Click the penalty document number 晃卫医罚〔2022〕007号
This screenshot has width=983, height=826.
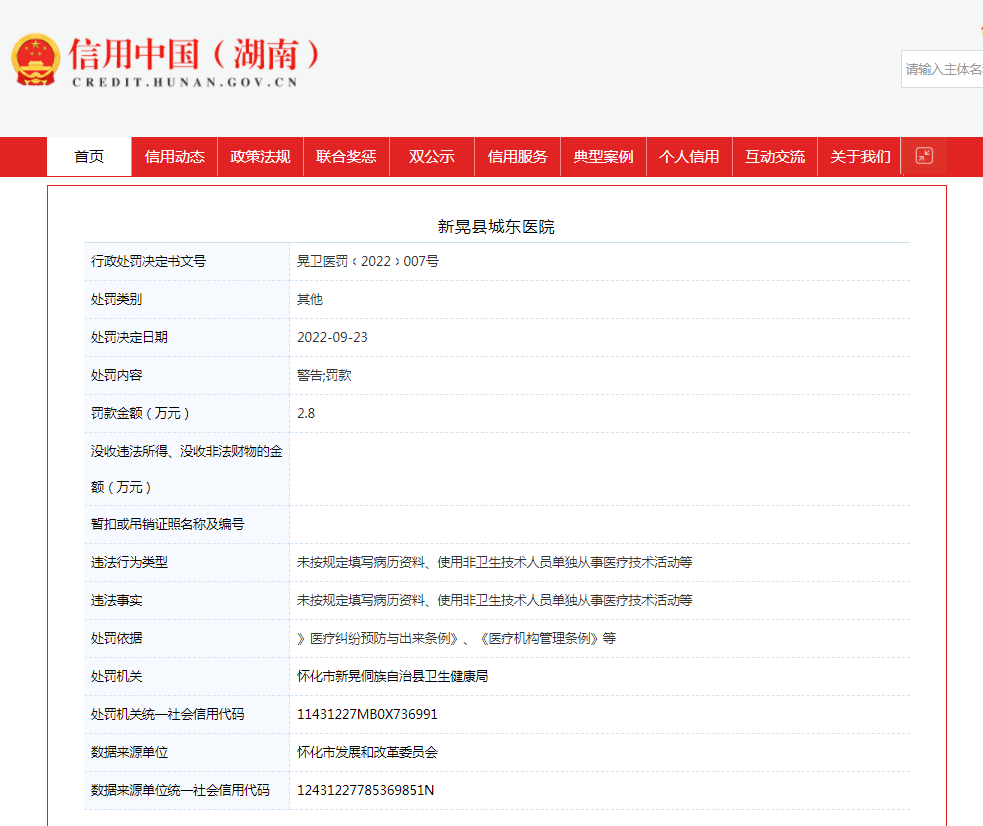[367, 261]
